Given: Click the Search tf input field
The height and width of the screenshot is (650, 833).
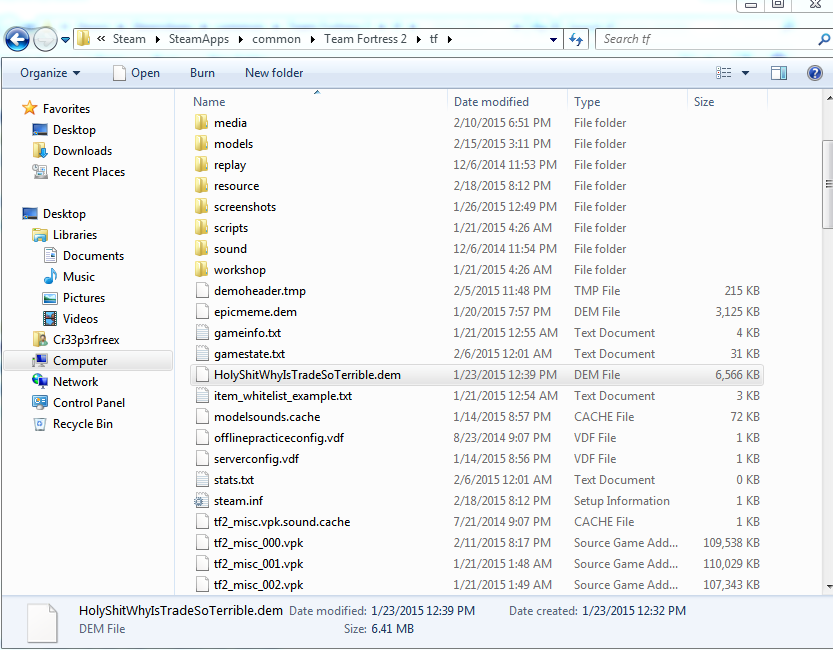Looking at the screenshot, I should click(707, 39).
